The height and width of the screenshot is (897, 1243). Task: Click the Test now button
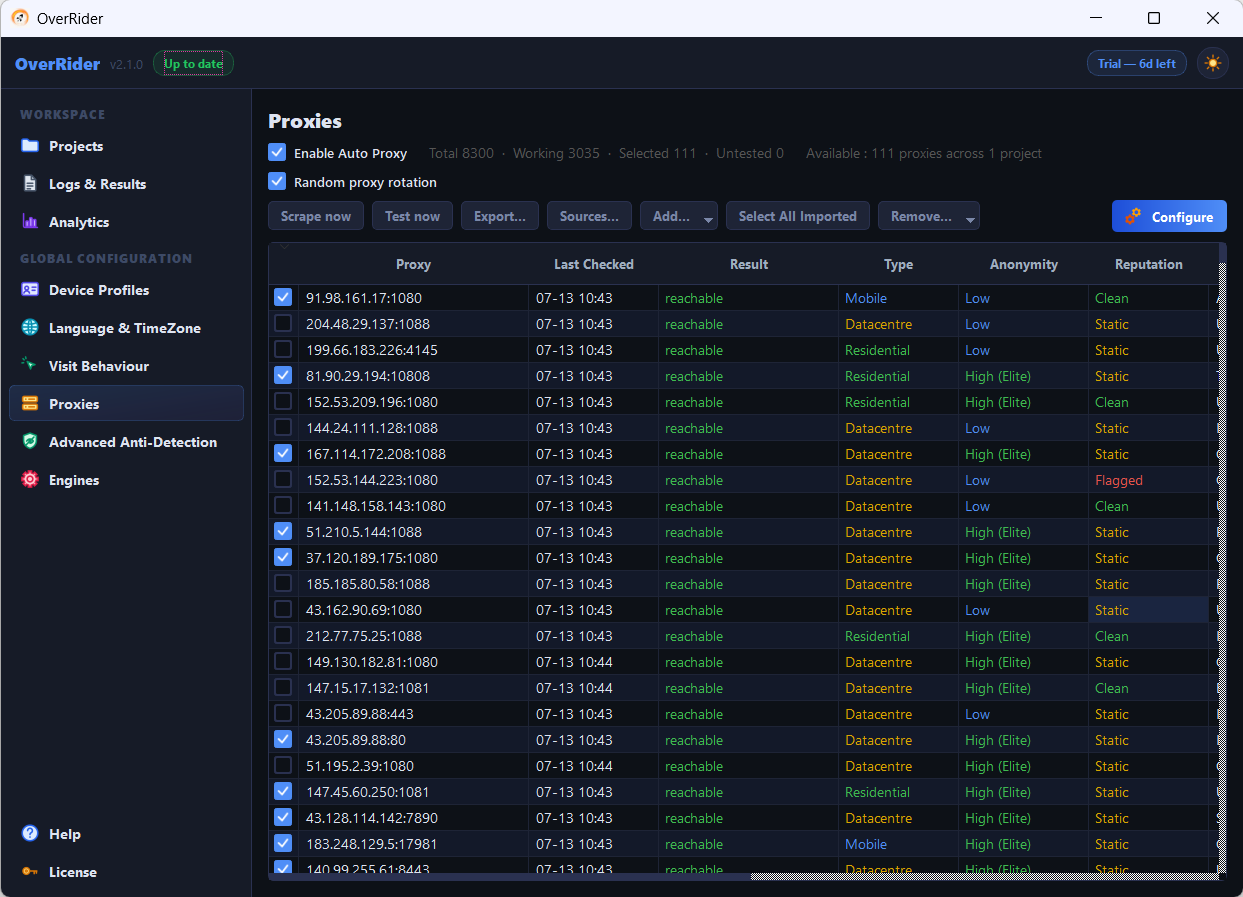point(412,216)
